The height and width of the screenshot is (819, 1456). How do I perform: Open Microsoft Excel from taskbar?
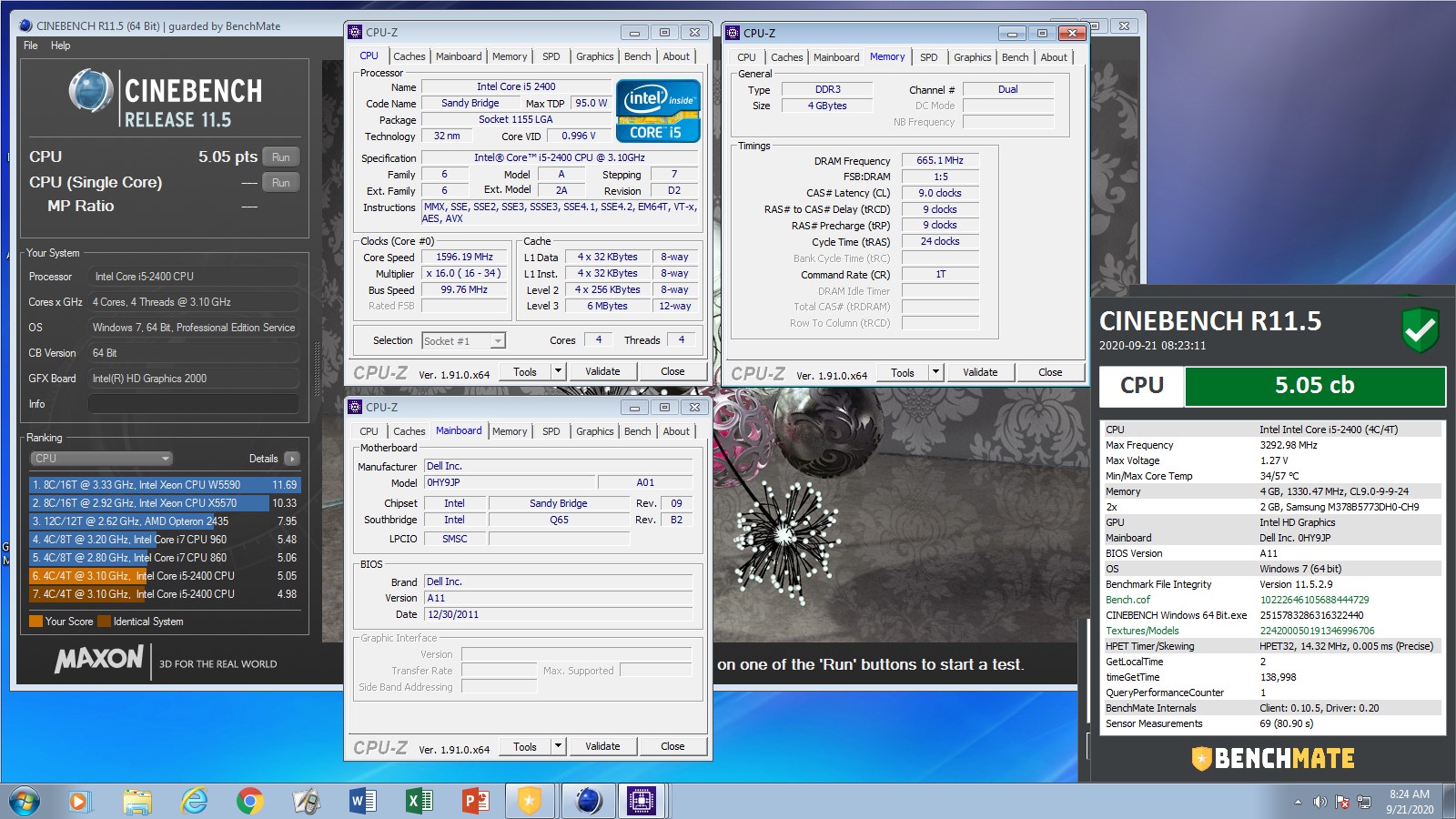point(419,801)
